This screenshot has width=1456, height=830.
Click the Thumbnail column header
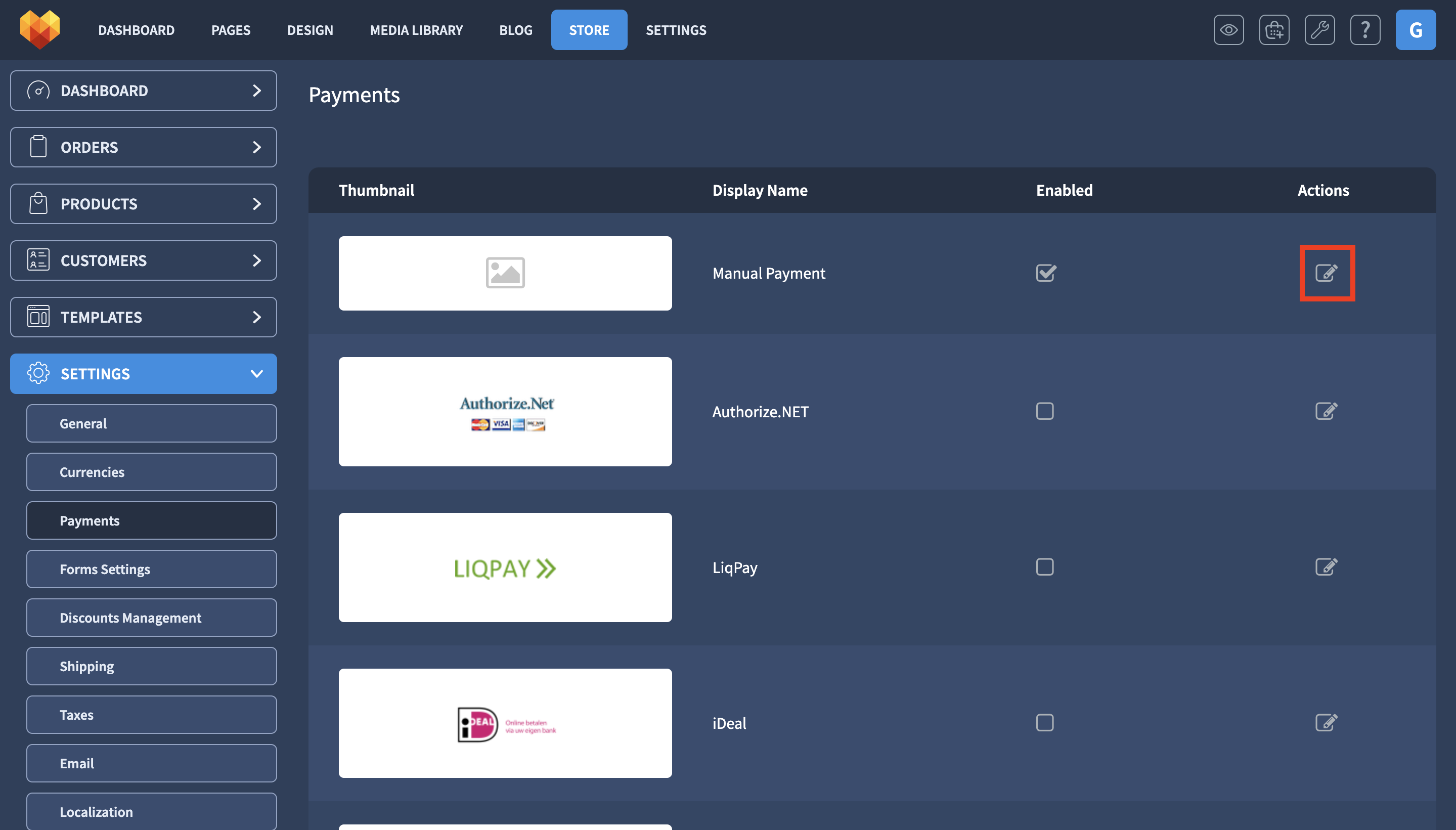tap(376, 190)
